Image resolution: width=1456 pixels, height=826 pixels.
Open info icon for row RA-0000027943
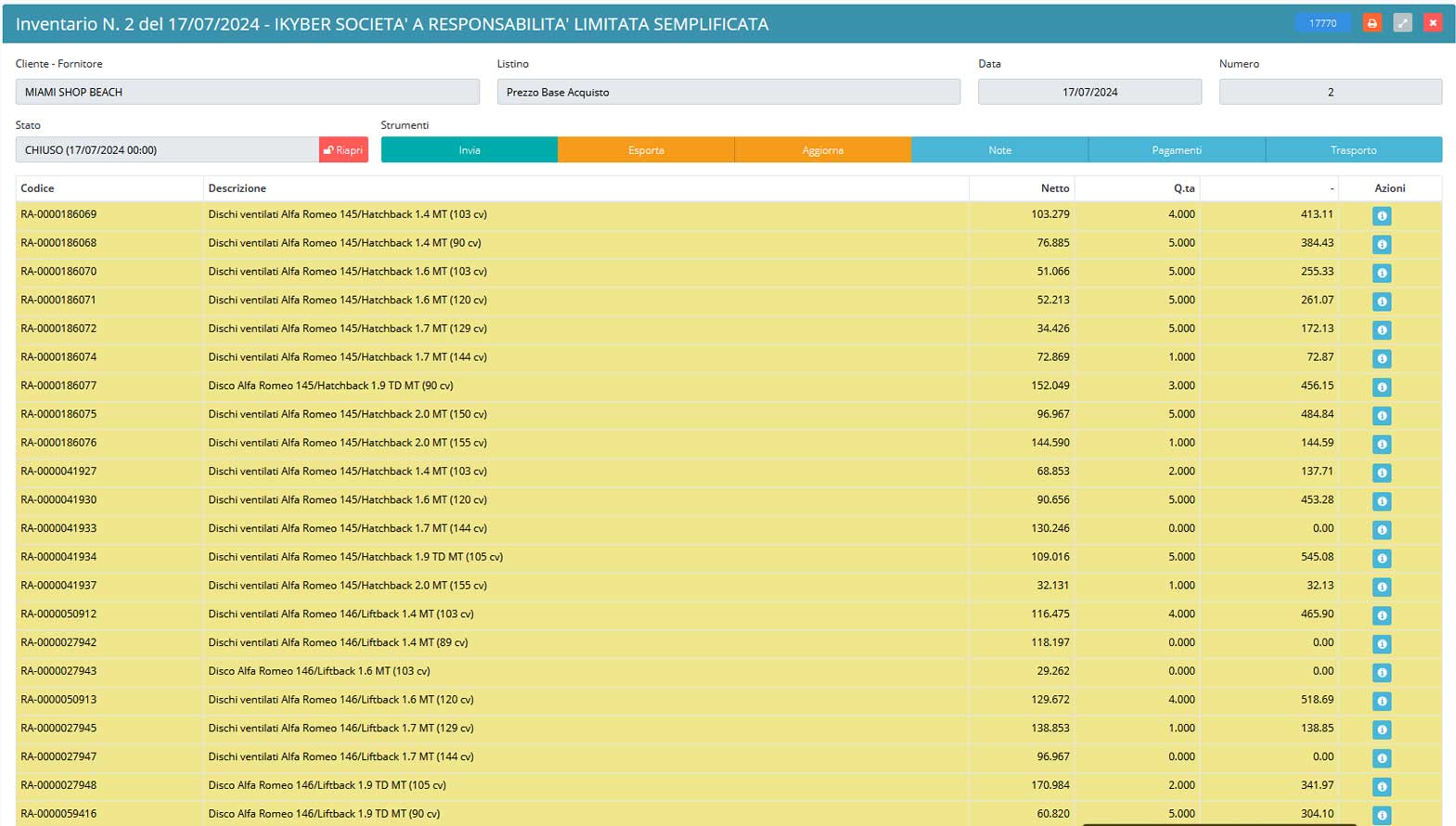tap(1382, 672)
